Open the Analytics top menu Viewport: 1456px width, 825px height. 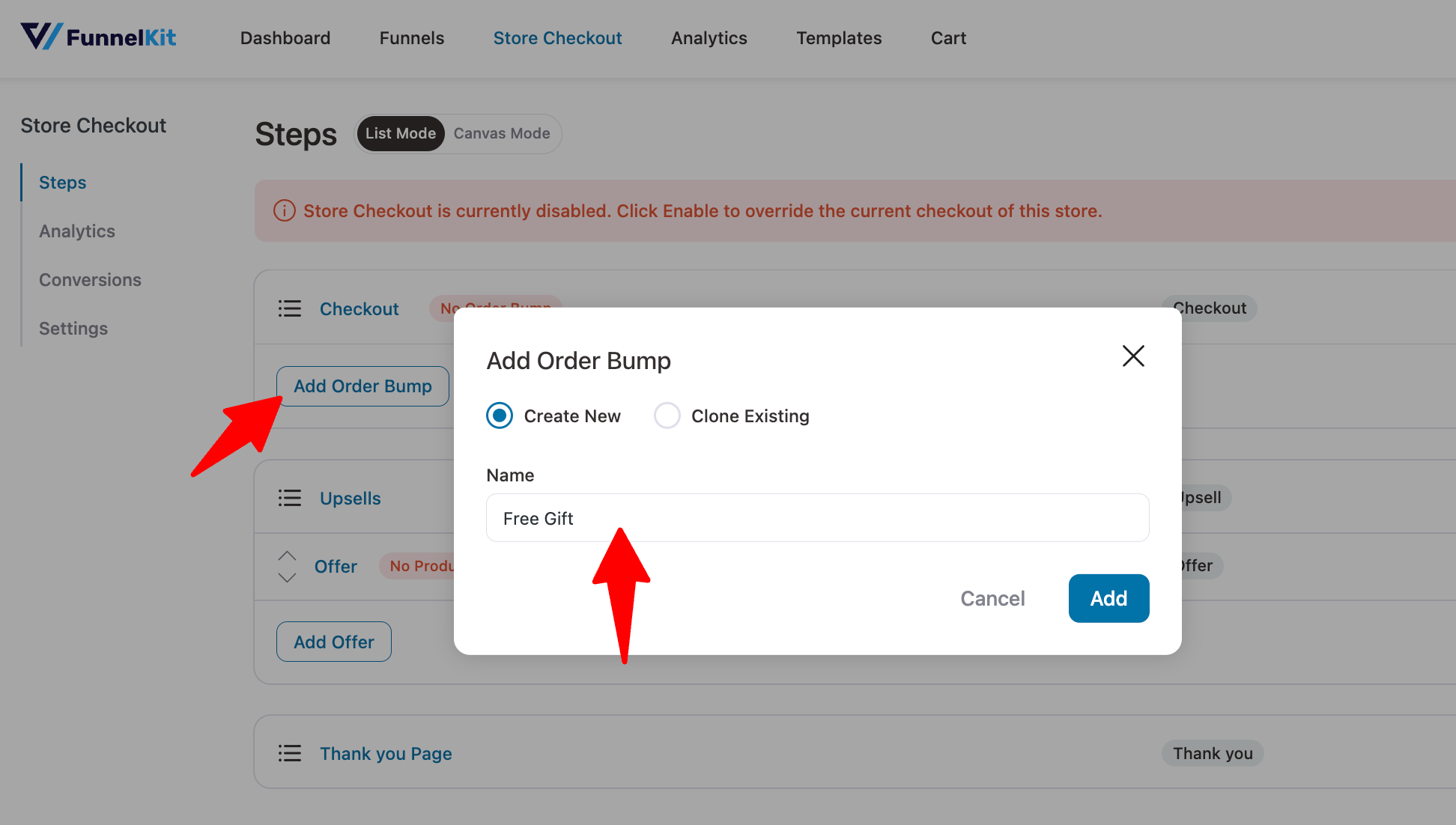pyautogui.click(x=709, y=38)
